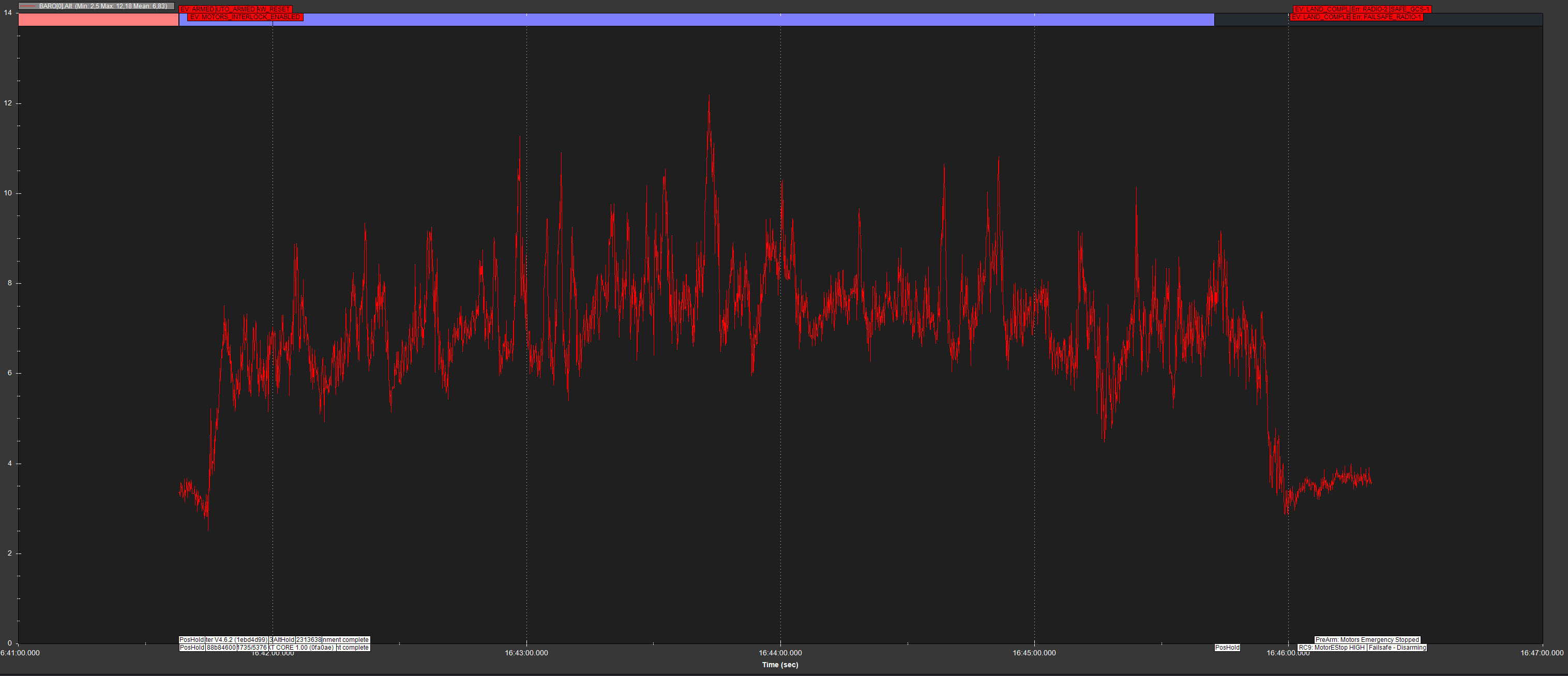This screenshot has height=676, width=1568.
Task: Click the 'Failsafe - Disarming' message label
Action: tap(1397, 648)
